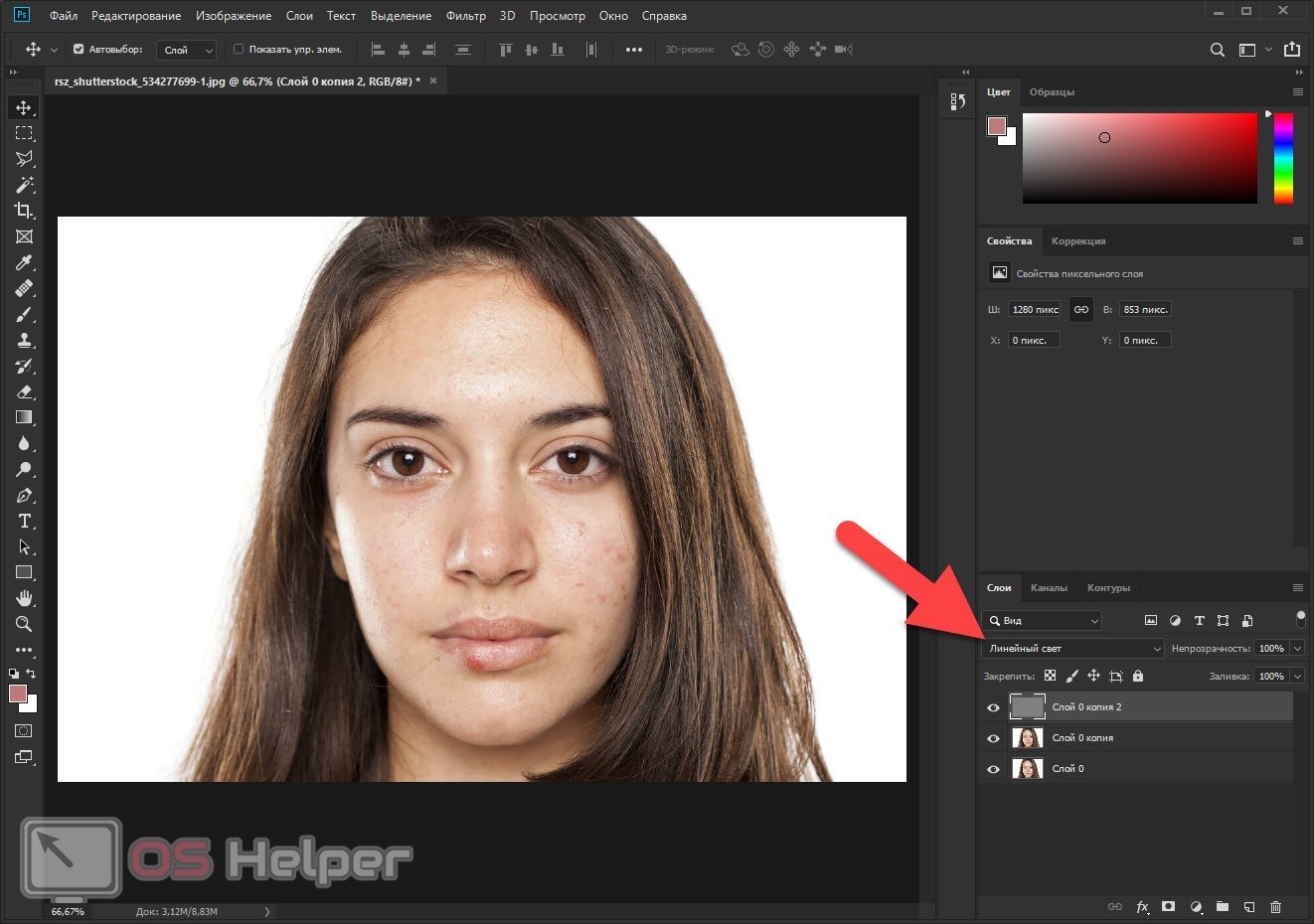Select the Eyedropper tool
This screenshot has width=1314, height=924.
24,262
